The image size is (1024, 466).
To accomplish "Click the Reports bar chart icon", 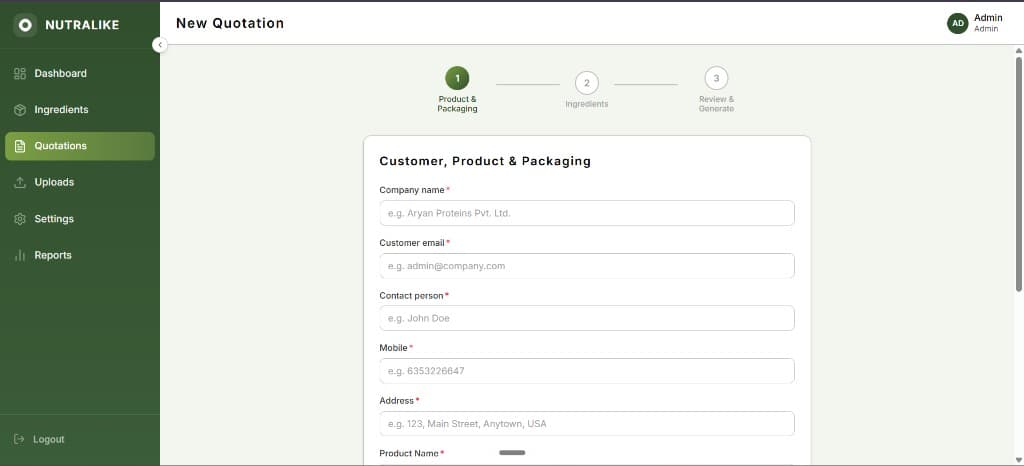I will [20, 255].
